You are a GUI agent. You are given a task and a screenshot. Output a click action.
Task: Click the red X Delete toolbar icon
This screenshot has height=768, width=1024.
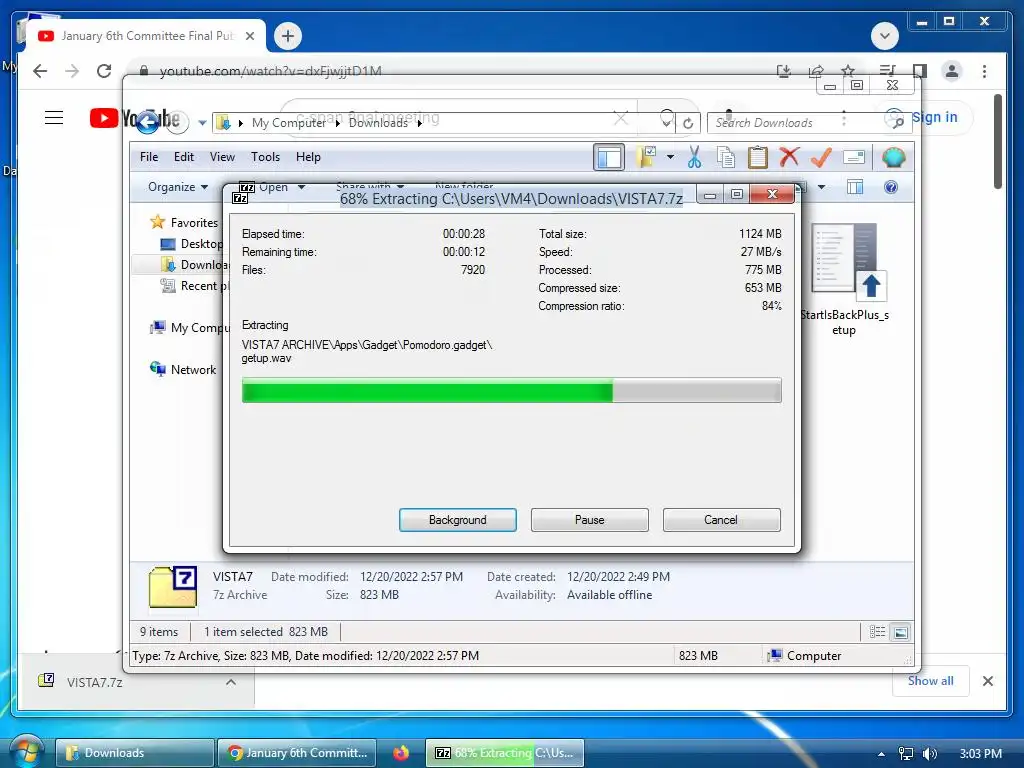(789, 157)
